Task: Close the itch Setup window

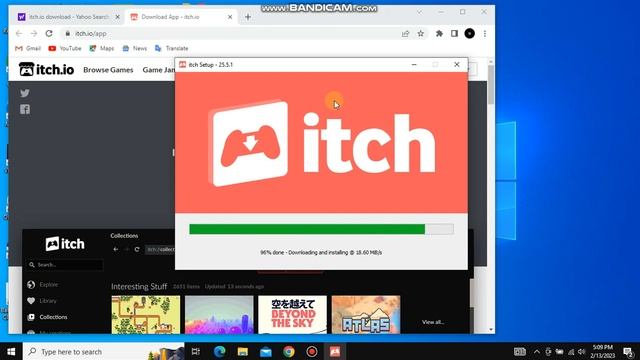Action: click(x=457, y=64)
